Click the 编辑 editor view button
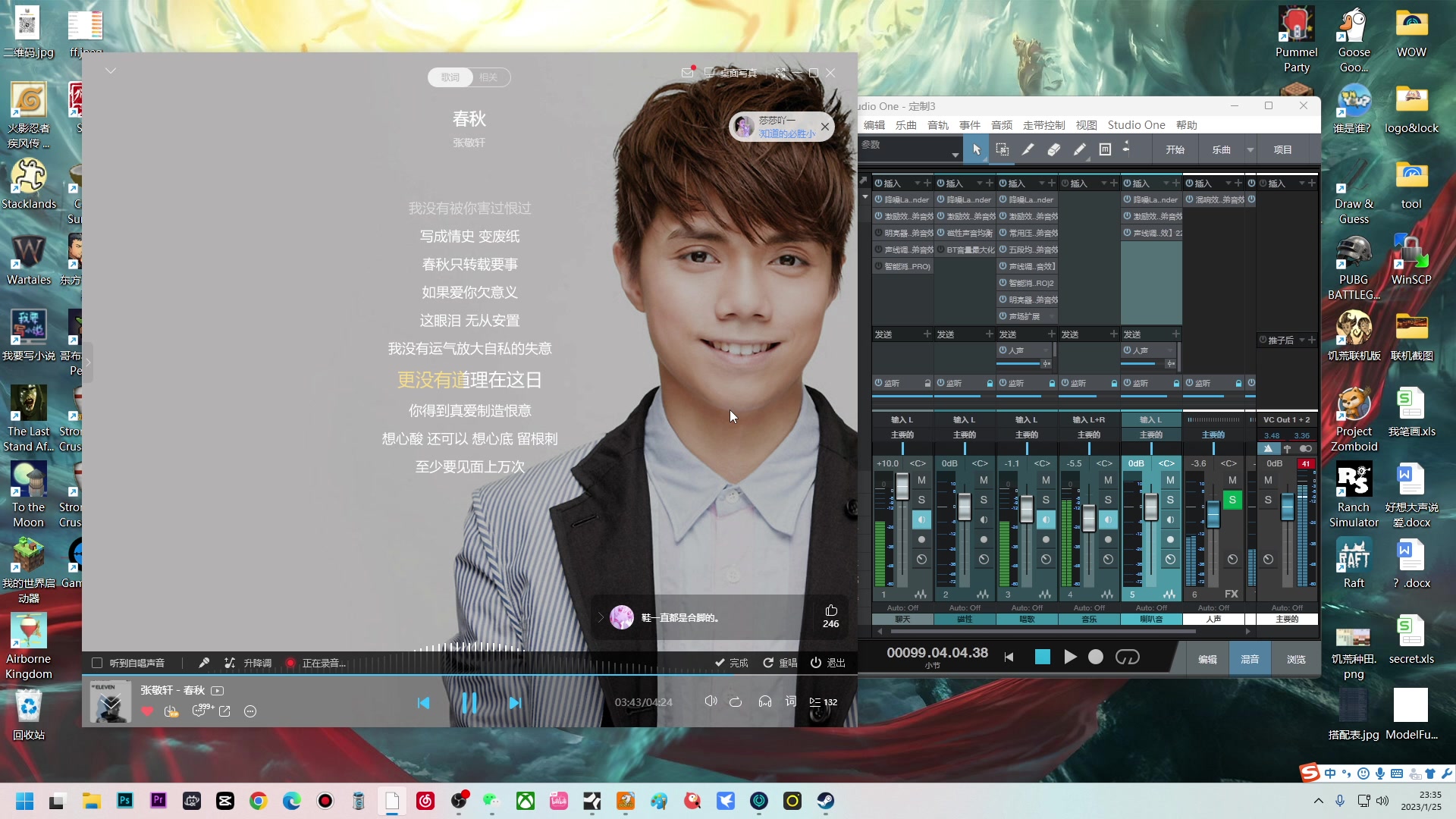 1208,659
